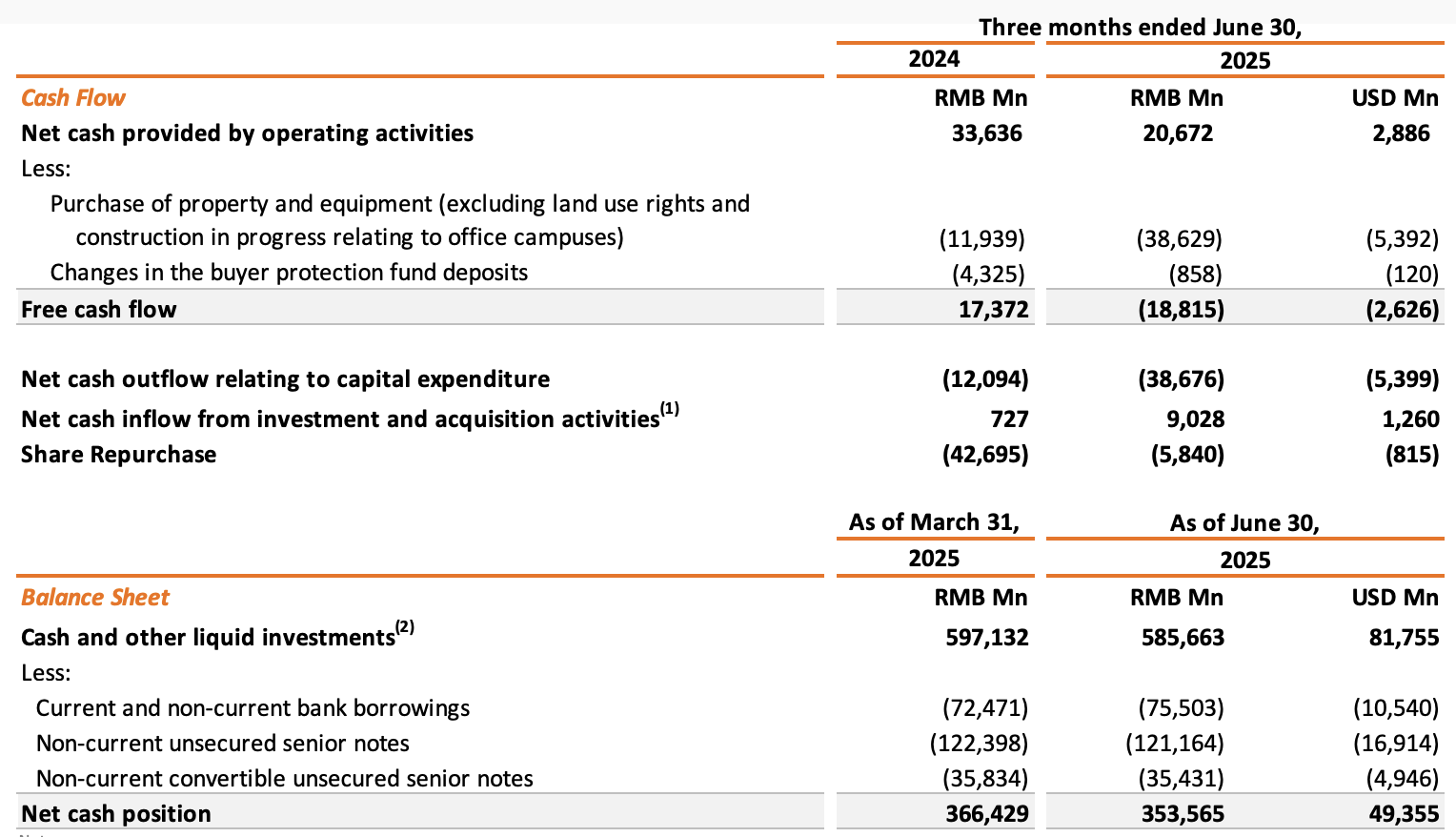
Task: Click 'Cash and other liquid investments' label
Action: click(208, 638)
